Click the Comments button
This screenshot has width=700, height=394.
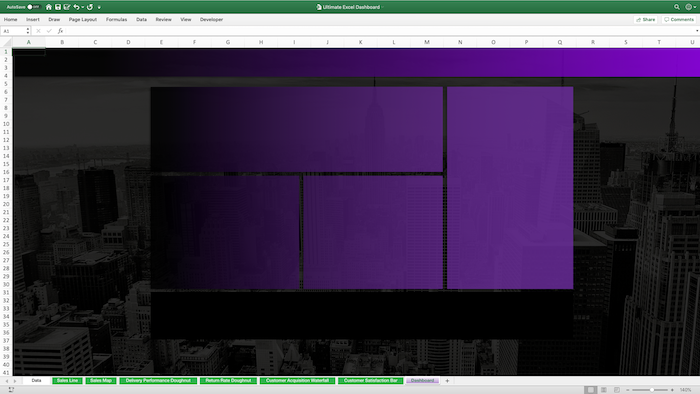pyautogui.click(x=679, y=20)
